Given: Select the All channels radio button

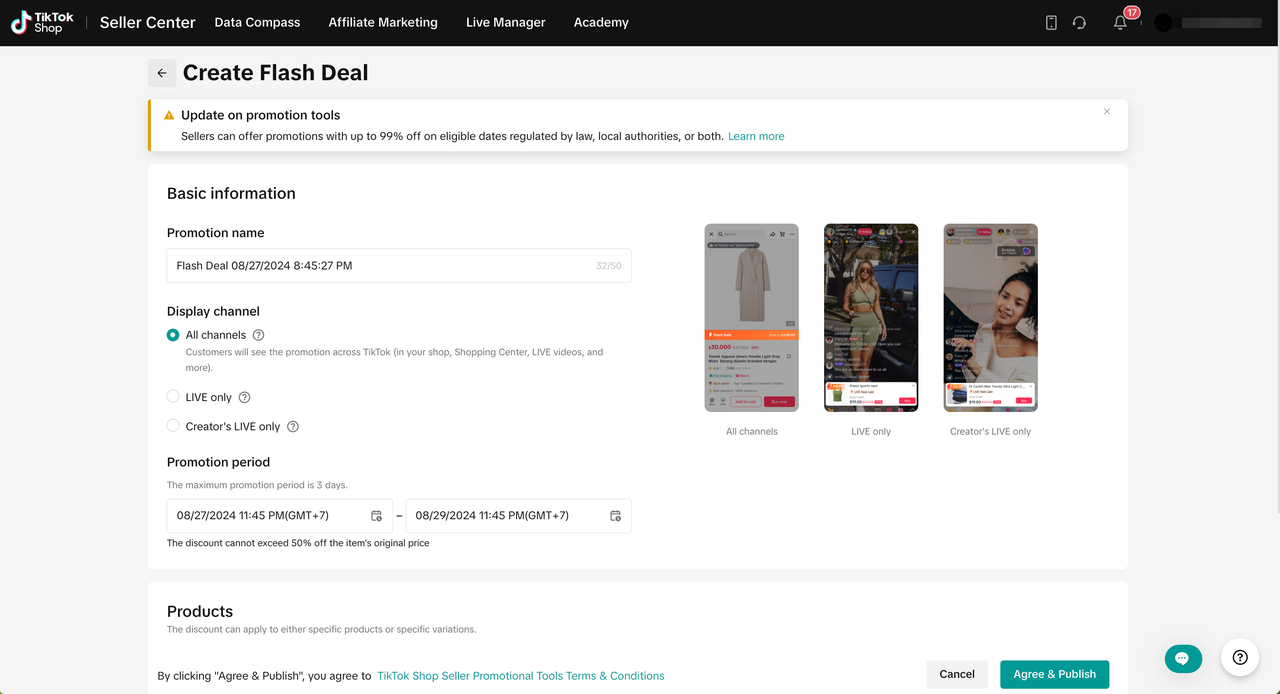Looking at the screenshot, I should 173,335.
